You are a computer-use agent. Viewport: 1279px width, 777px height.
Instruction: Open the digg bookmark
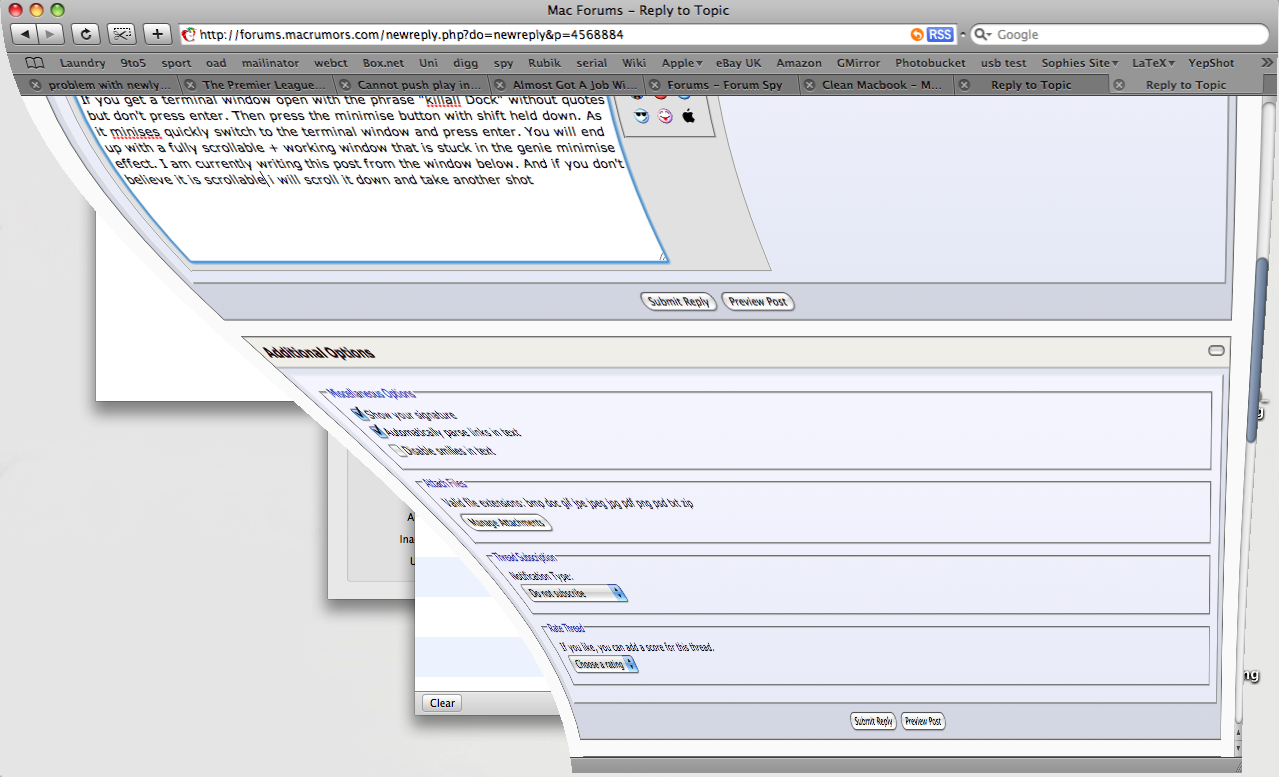point(466,62)
